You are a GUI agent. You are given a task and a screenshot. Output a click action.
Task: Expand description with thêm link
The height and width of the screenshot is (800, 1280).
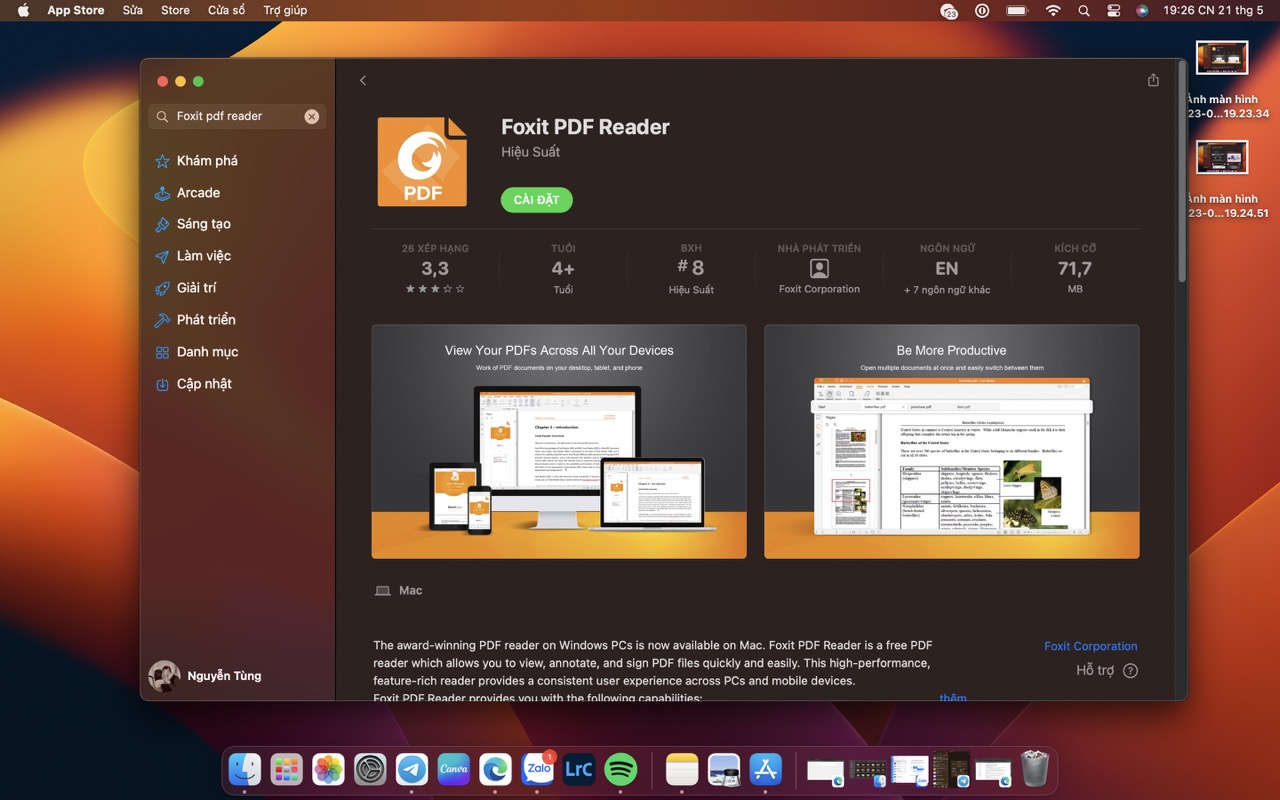(x=952, y=696)
